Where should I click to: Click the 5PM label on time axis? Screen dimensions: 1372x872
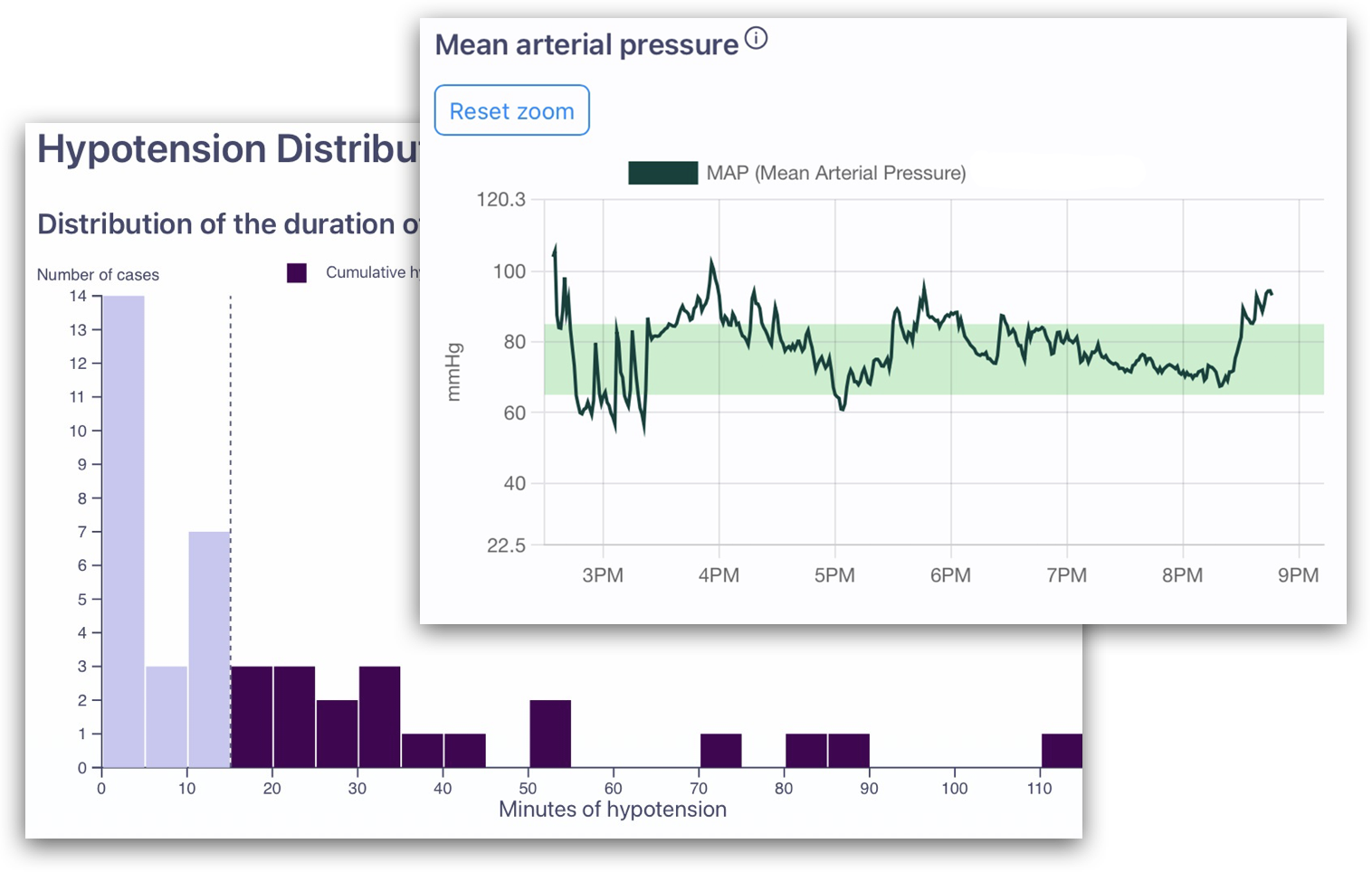point(834,575)
